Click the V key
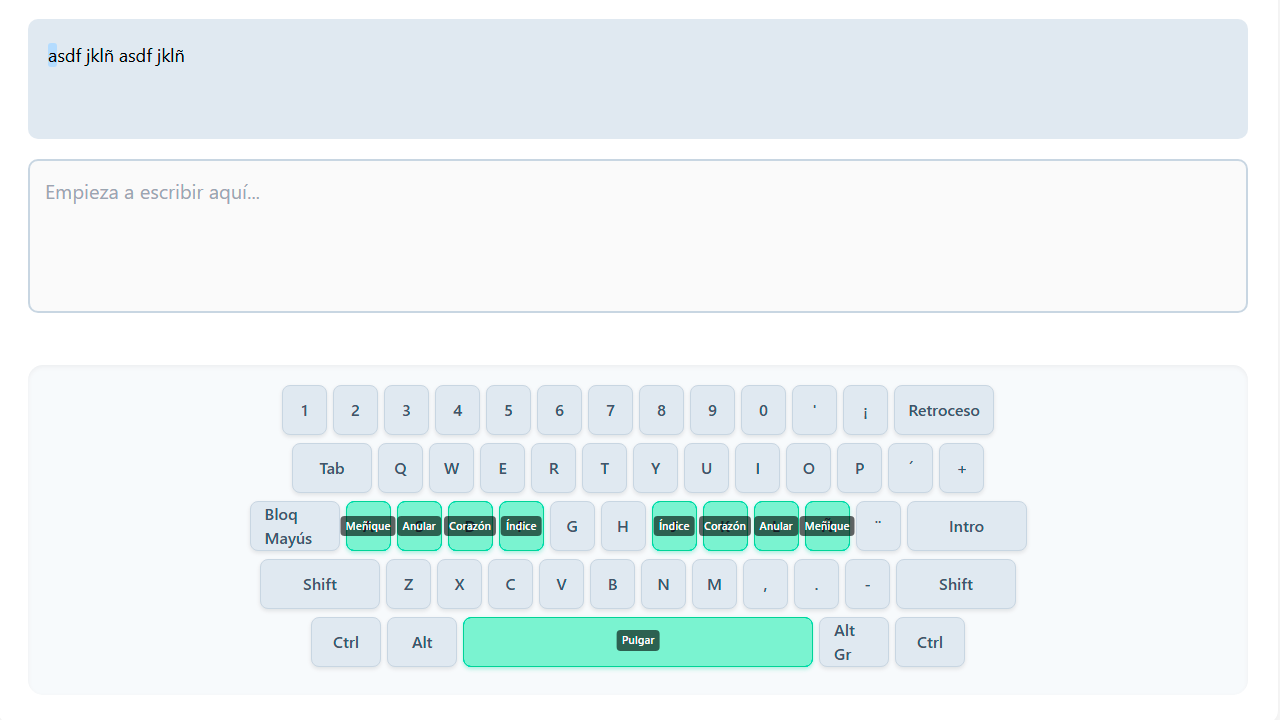 (562, 584)
